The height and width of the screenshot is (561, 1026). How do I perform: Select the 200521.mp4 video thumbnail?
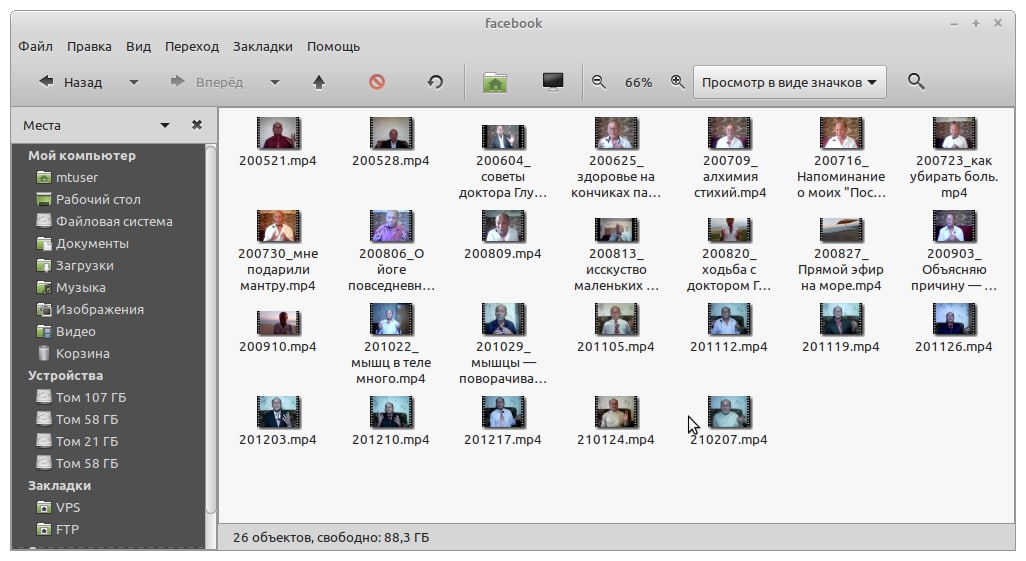278,133
